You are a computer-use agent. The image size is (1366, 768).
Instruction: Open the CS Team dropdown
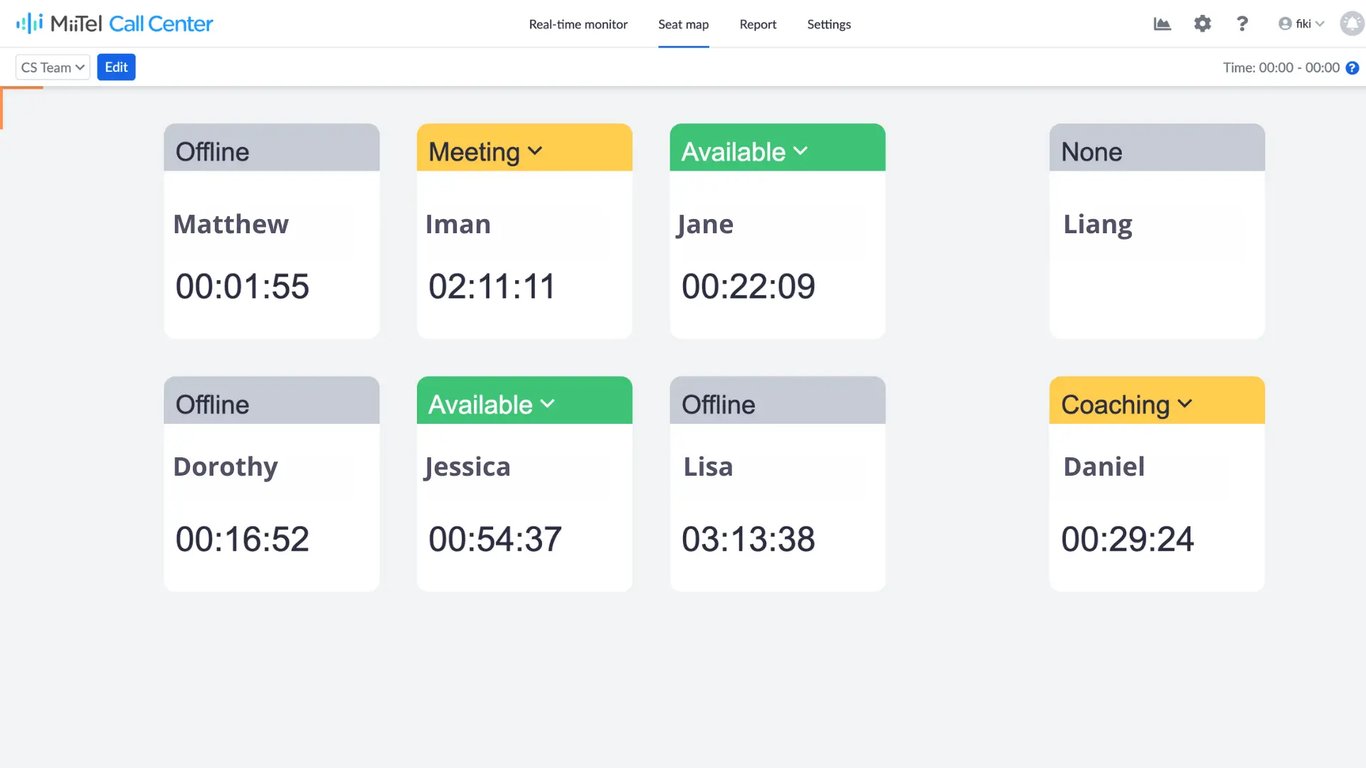point(53,67)
